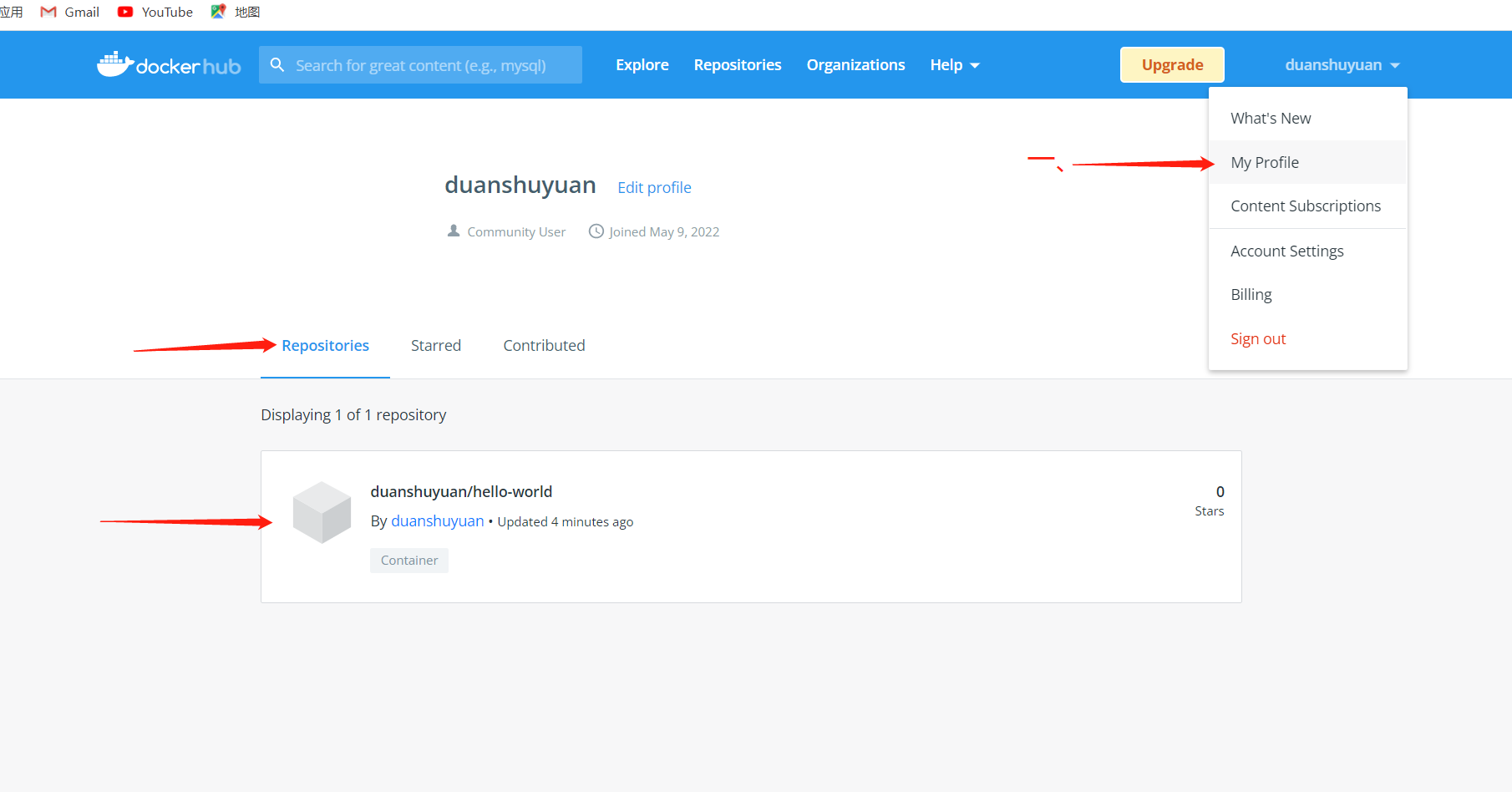Focus the Docker Hub search field
This screenshot has width=1512, height=792.
pos(420,65)
